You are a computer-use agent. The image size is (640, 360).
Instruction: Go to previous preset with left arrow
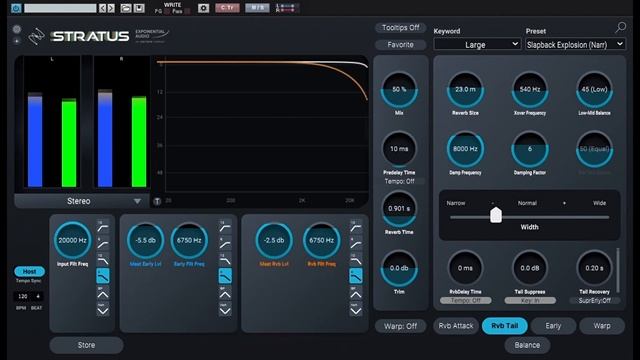click(x=102, y=8)
